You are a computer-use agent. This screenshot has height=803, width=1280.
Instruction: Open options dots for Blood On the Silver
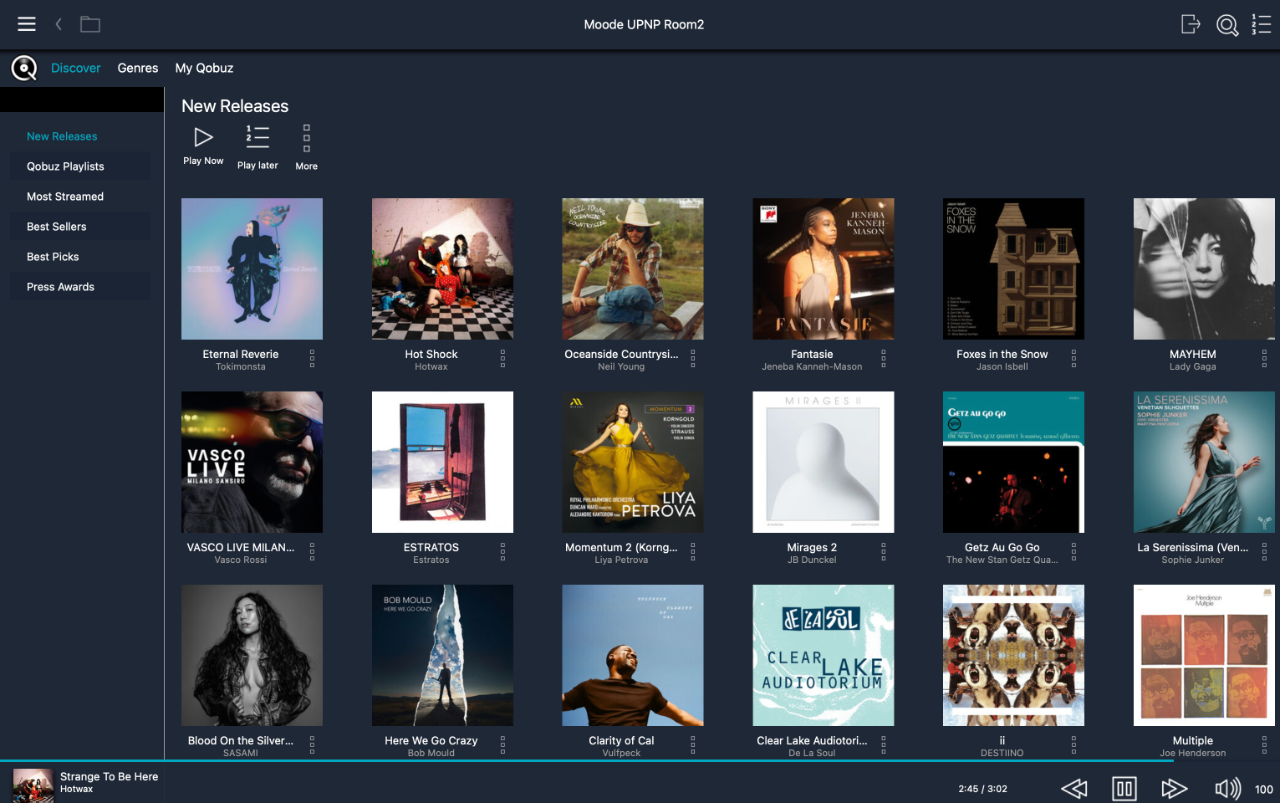point(312,744)
